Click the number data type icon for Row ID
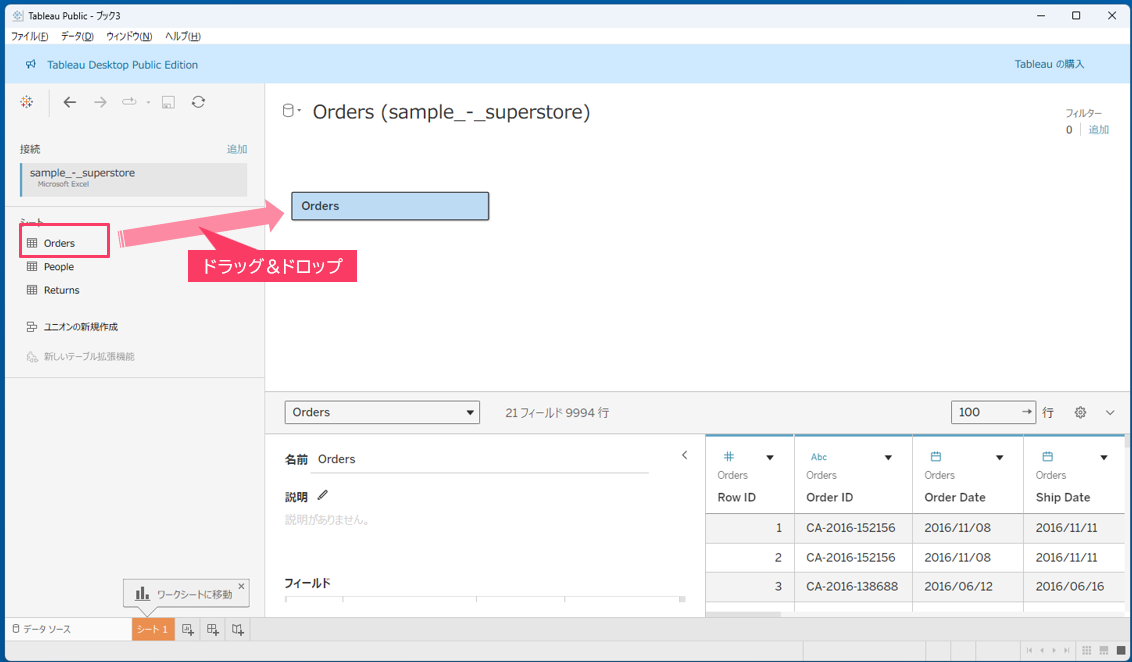Screen dimensions: 1132x662 (728, 457)
